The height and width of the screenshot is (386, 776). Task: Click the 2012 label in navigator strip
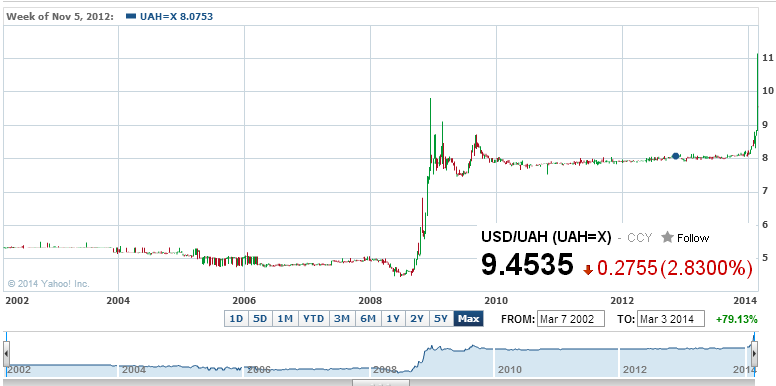pyautogui.click(x=635, y=369)
